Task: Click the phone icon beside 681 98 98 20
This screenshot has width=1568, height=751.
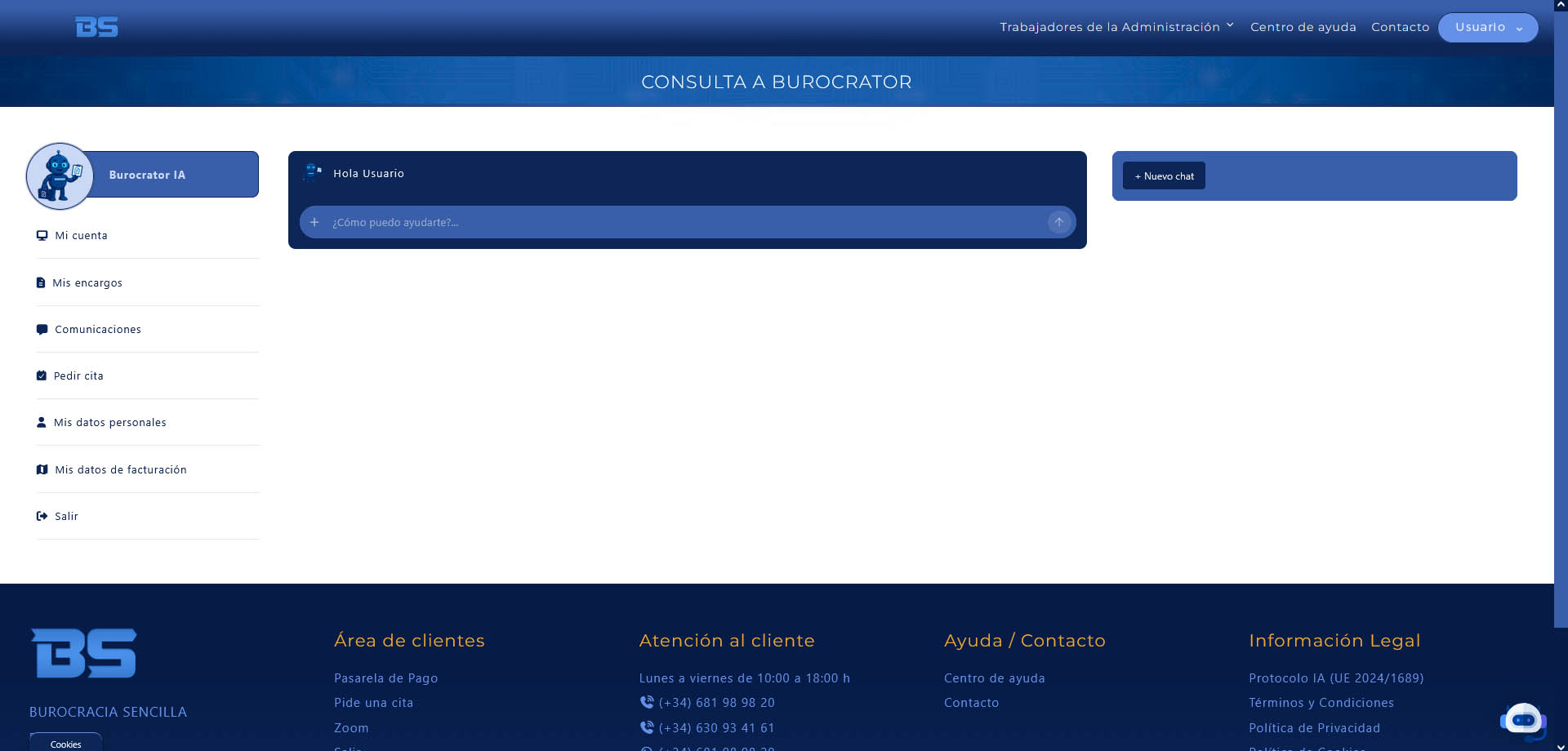Action: click(647, 702)
